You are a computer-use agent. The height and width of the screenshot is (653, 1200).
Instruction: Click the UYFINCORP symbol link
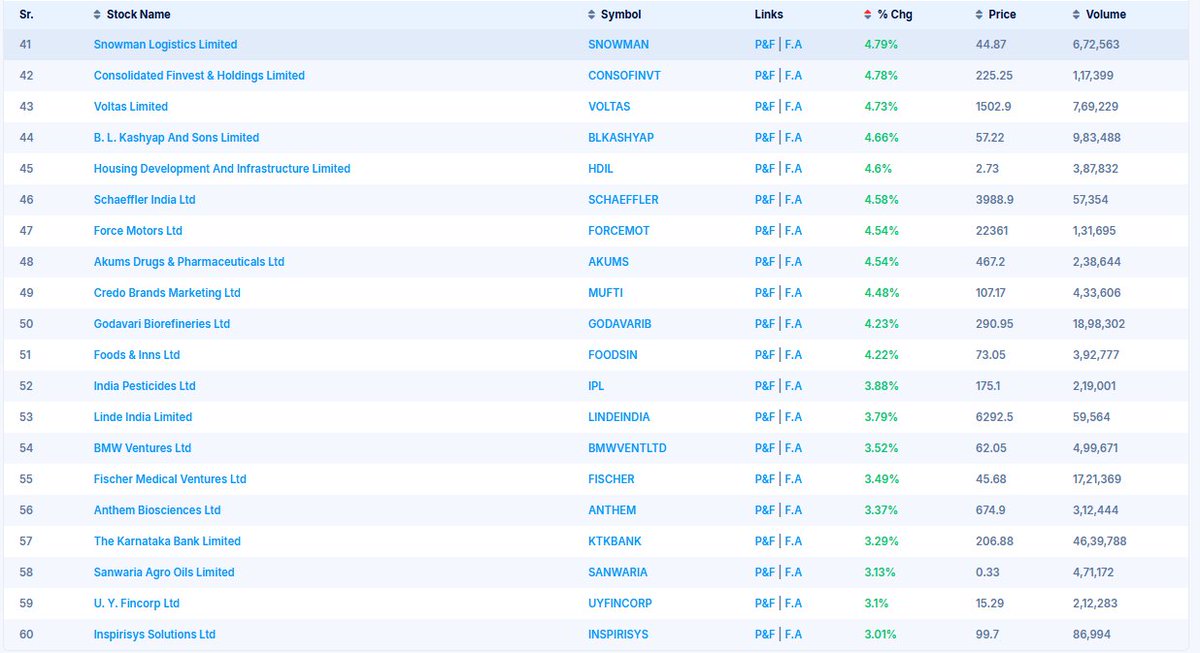620,602
